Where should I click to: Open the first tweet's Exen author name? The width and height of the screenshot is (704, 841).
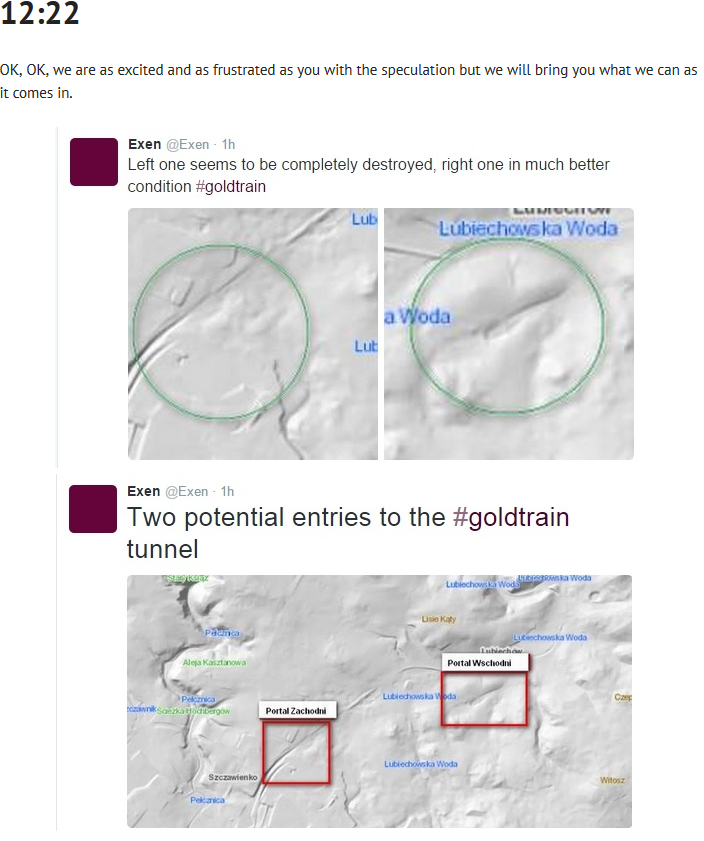click(144, 144)
